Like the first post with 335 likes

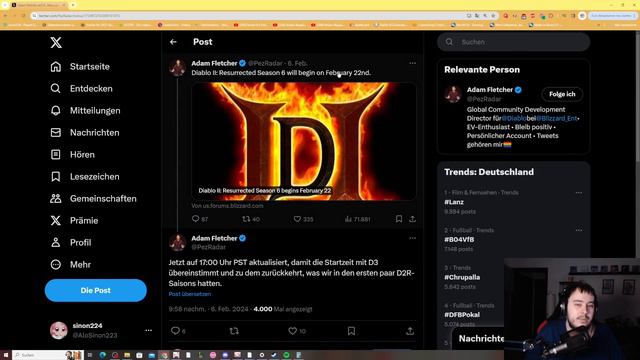(303, 219)
